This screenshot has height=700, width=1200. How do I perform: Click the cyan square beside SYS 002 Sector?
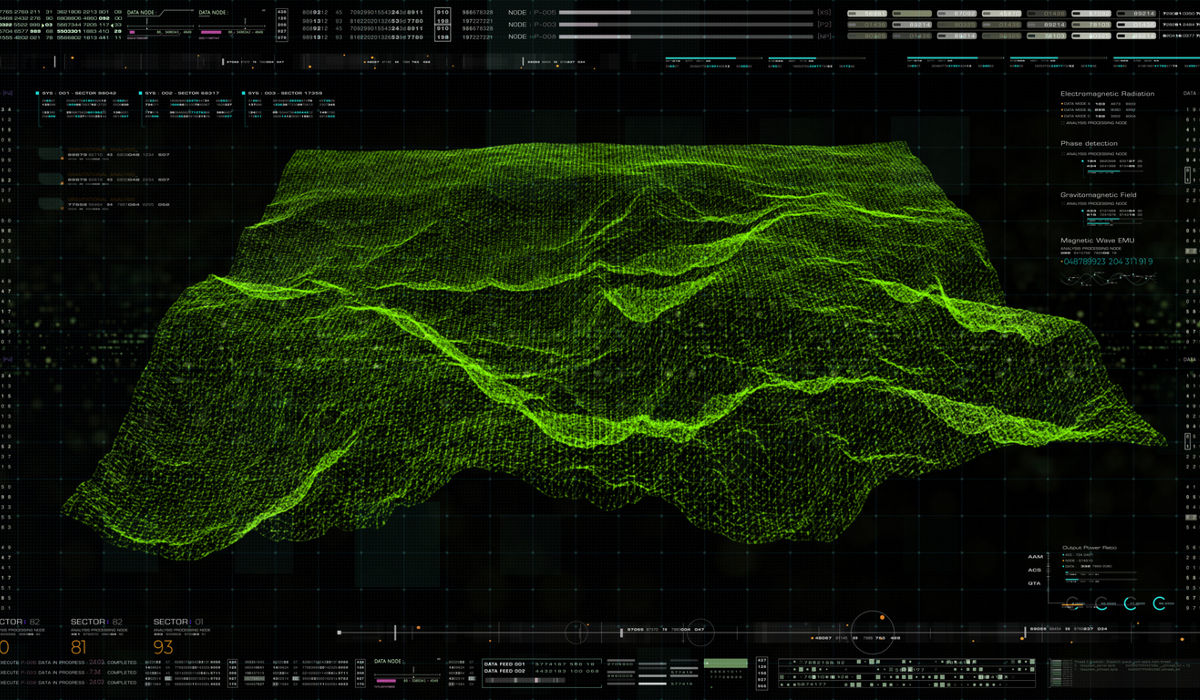point(142,93)
